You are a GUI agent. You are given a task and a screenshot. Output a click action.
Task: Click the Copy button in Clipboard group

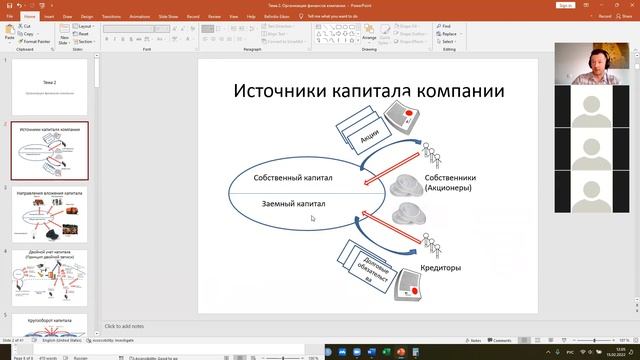point(26,34)
